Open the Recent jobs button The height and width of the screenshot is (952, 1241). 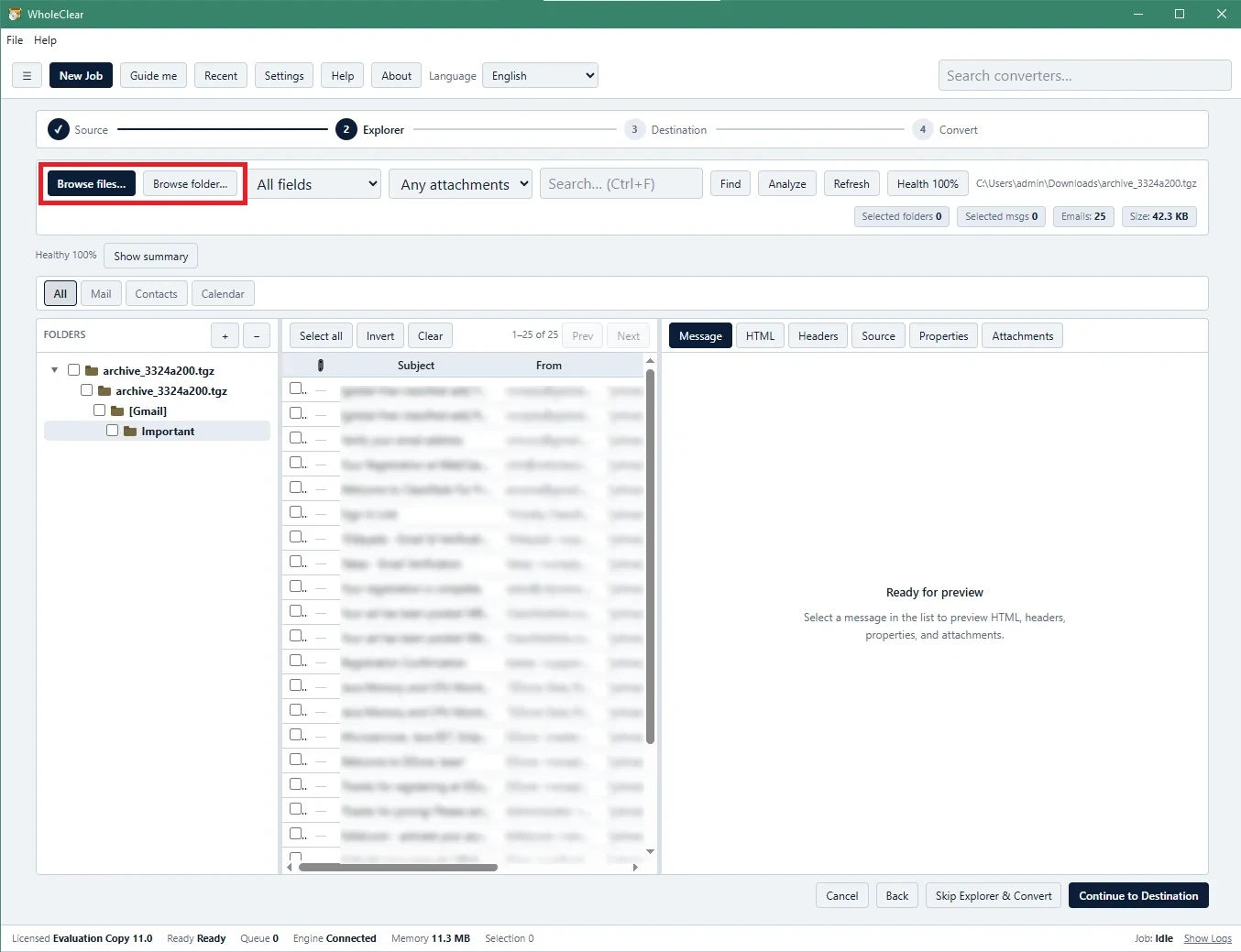click(221, 76)
